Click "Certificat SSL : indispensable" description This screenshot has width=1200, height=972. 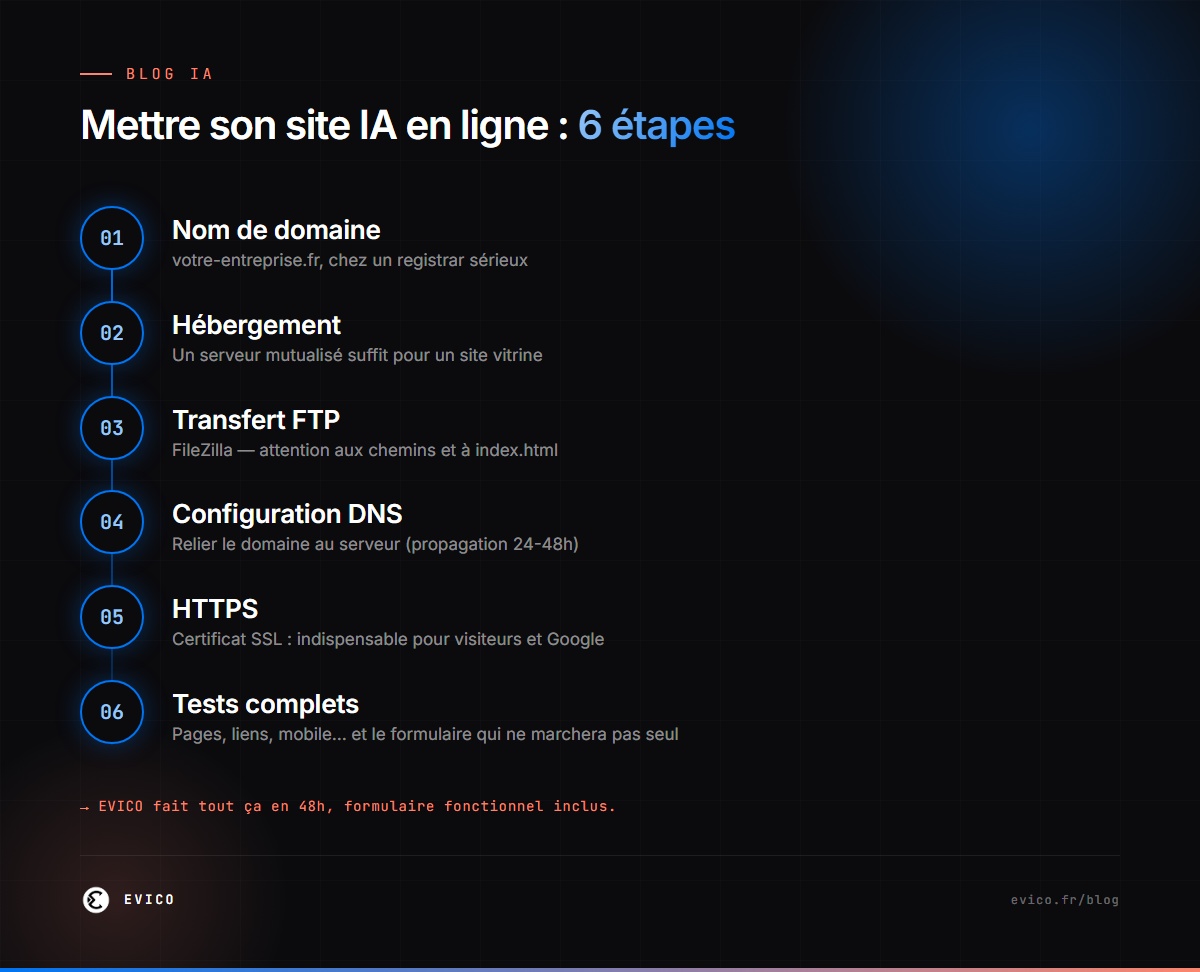click(388, 639)
